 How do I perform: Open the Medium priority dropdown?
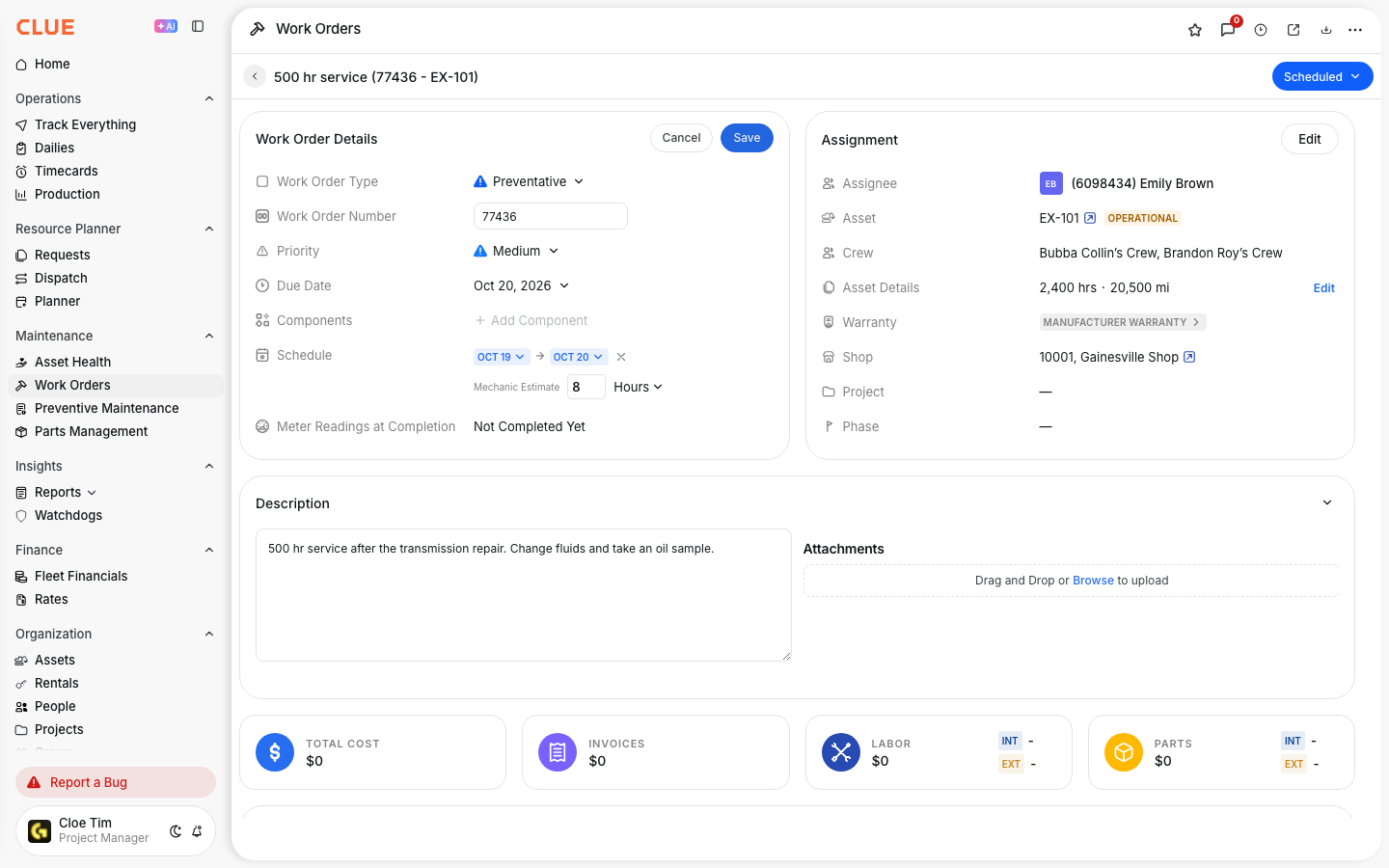(x=516, y=251)
